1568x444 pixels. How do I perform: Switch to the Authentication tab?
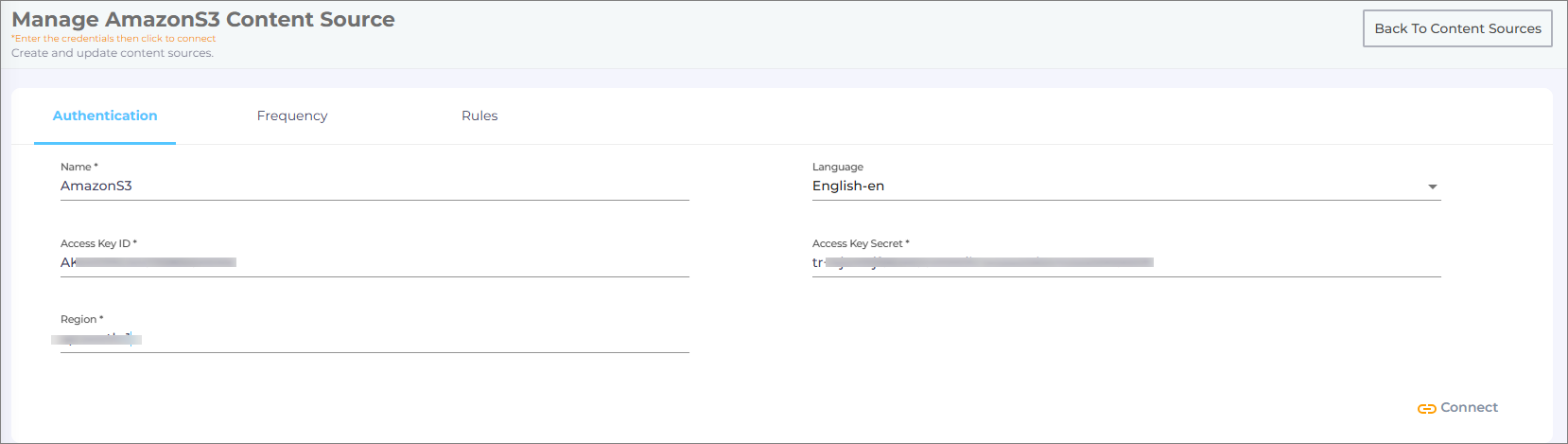tap(105, 115)
